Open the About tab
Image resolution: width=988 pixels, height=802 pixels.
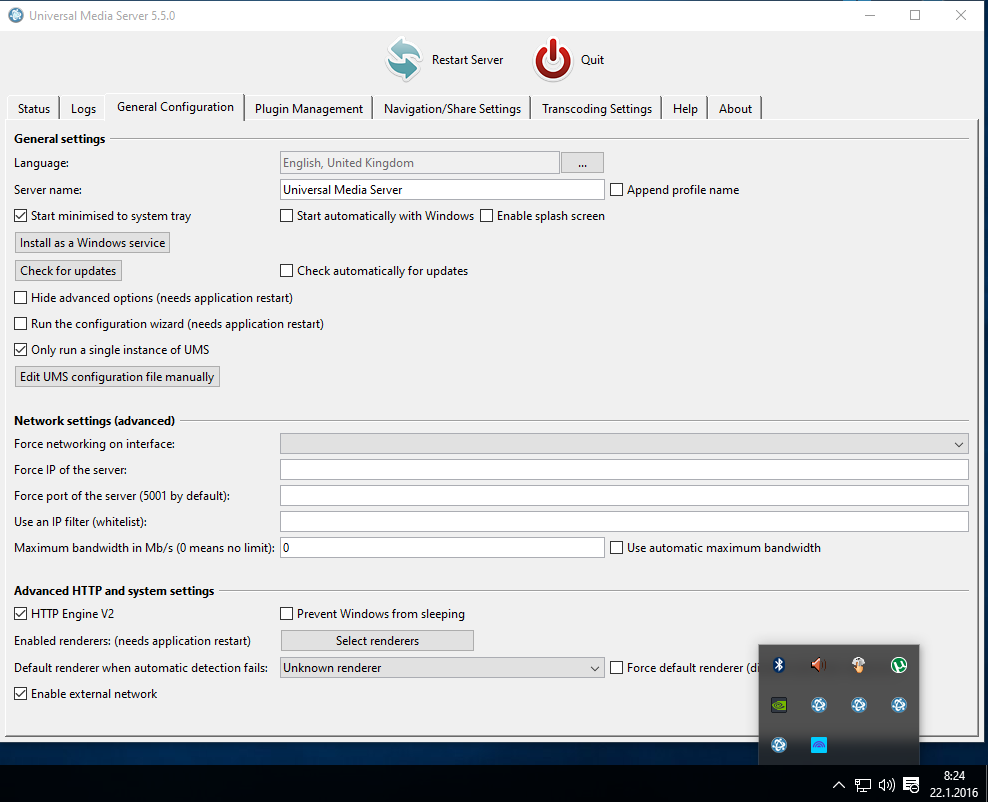(735, 108)
